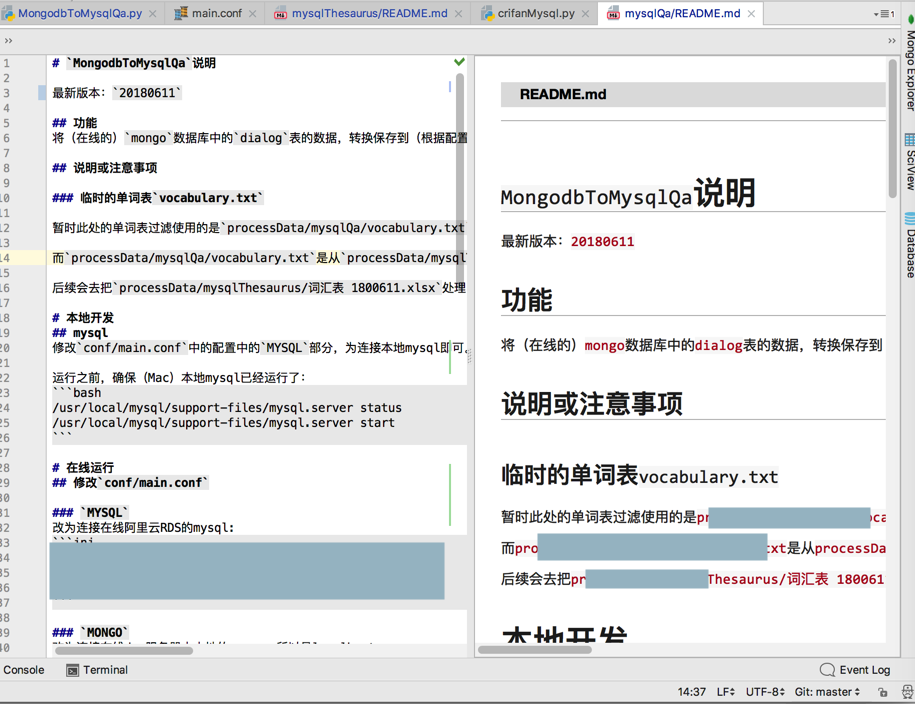Open the Event Log
The height and width of the screenshot is (704, 915).
(x=855, y=670)
